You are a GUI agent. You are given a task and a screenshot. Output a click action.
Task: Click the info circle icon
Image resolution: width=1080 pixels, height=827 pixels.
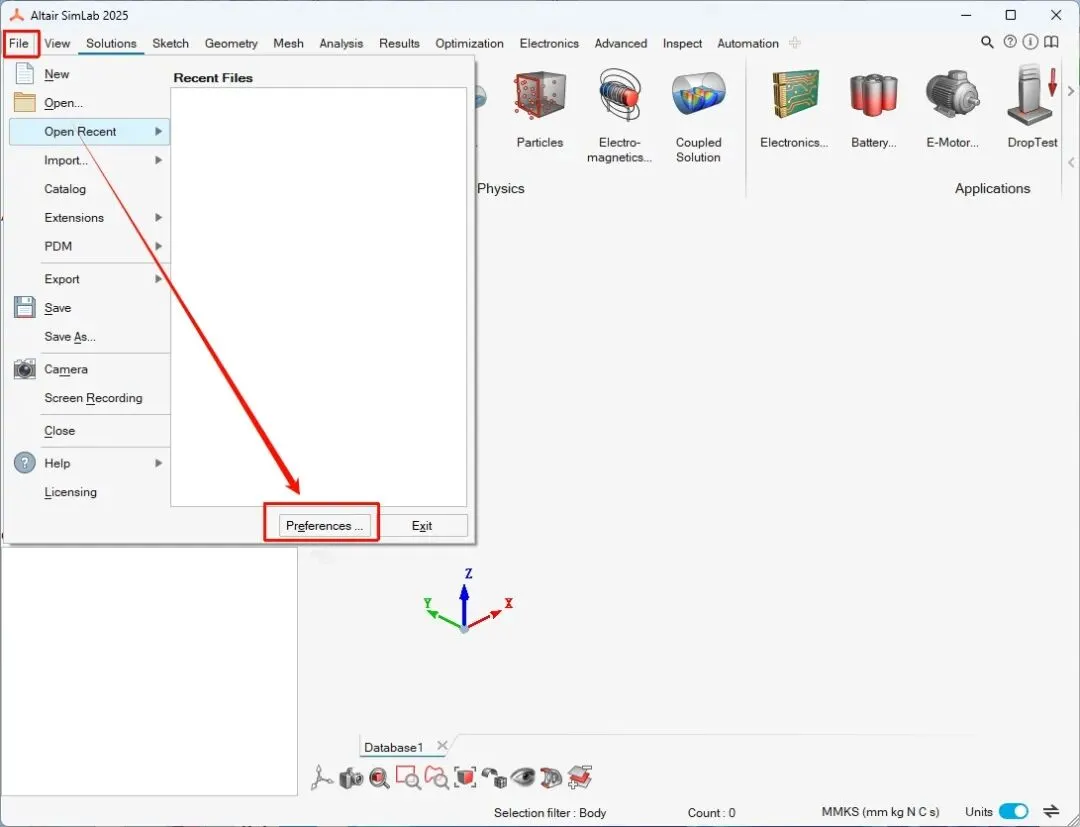coord(1030,42)
